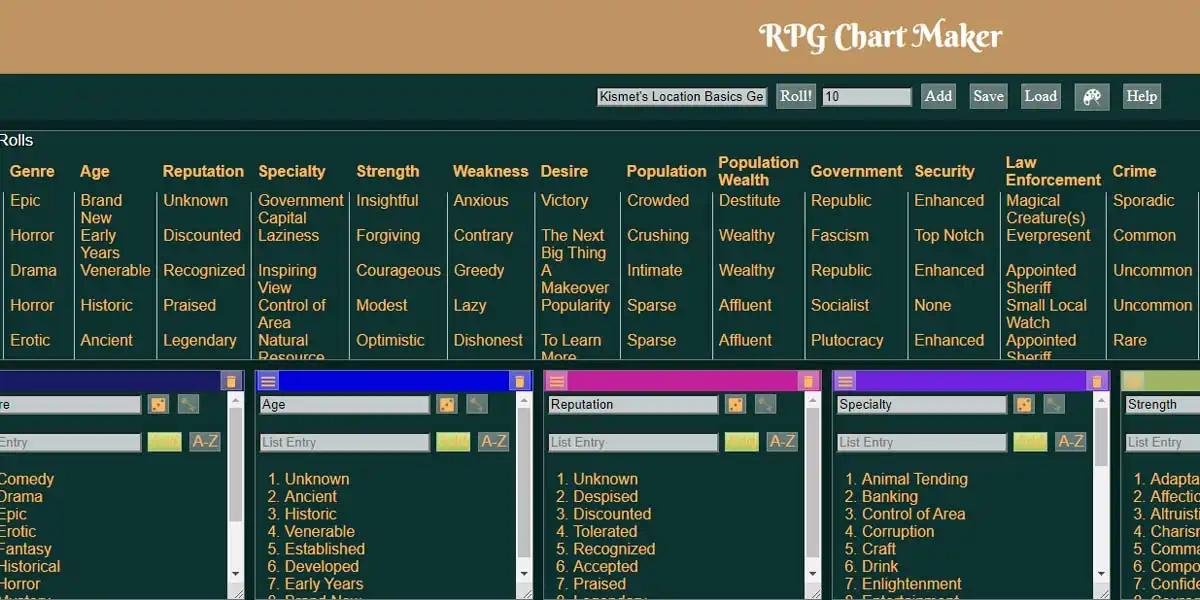
Task: Expand the Reputation panel's hamburger menu
Action: (557, 381)
